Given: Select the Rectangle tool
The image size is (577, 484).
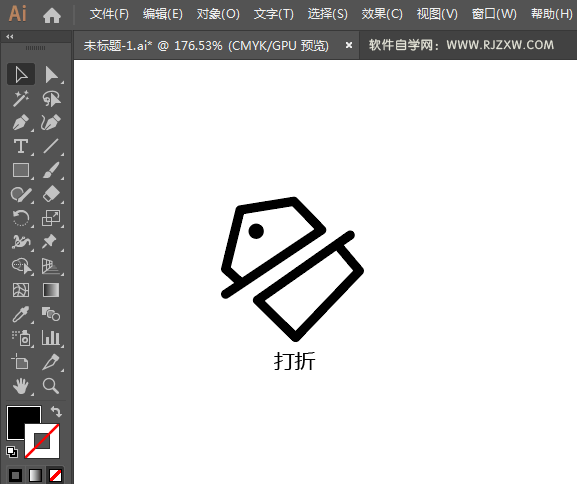Looking at the screenshot, I should (21, 170).
